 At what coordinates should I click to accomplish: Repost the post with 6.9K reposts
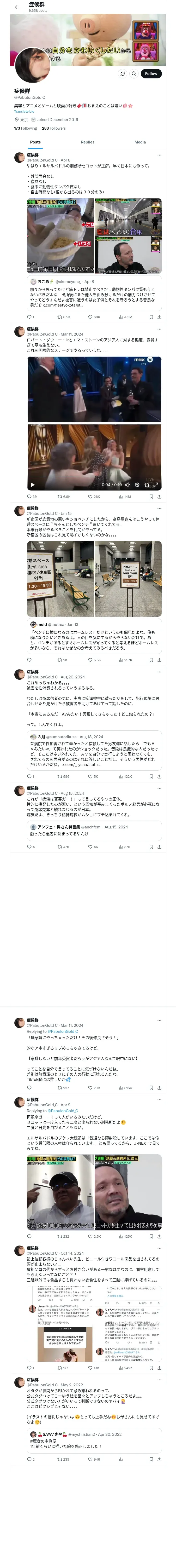click(63, 497)
